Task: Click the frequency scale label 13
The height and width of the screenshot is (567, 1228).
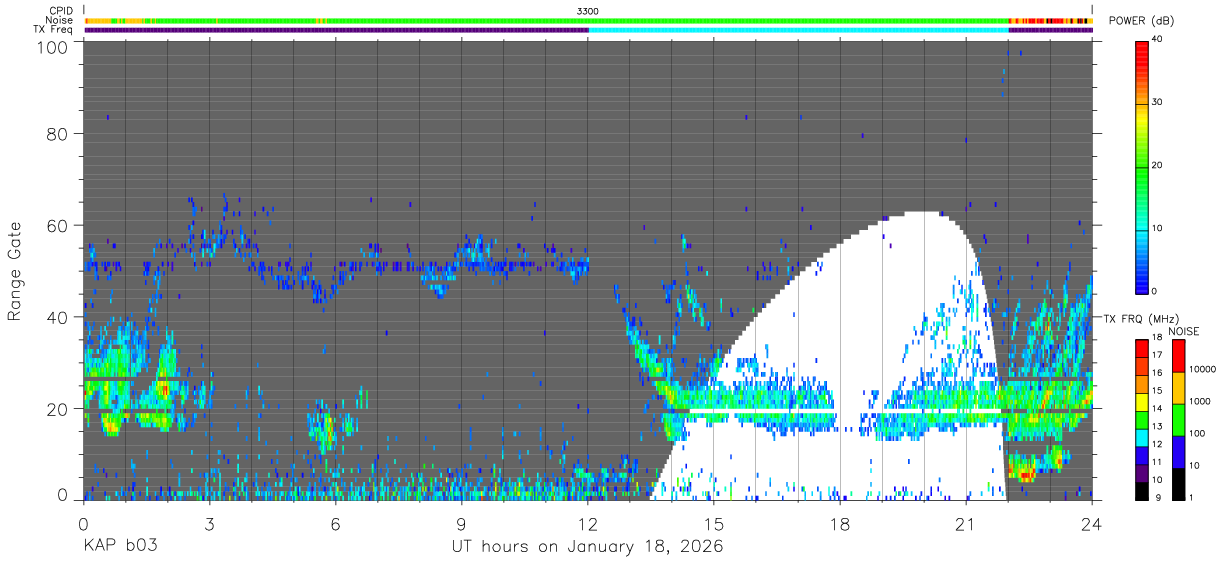Action: [1157, 427]
